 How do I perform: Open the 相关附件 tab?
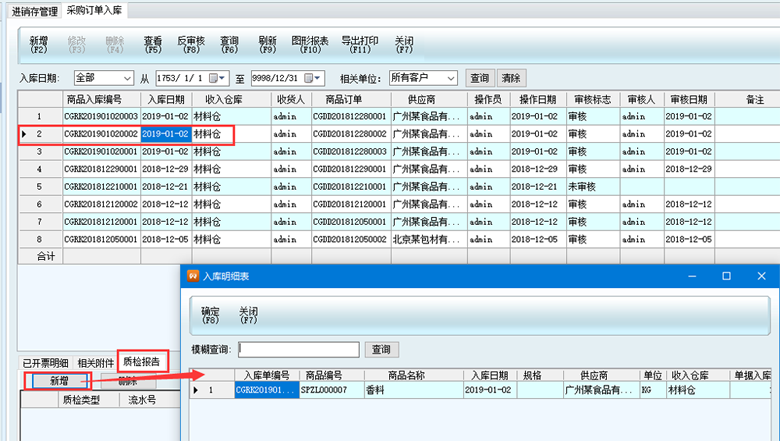pos(95,362)
